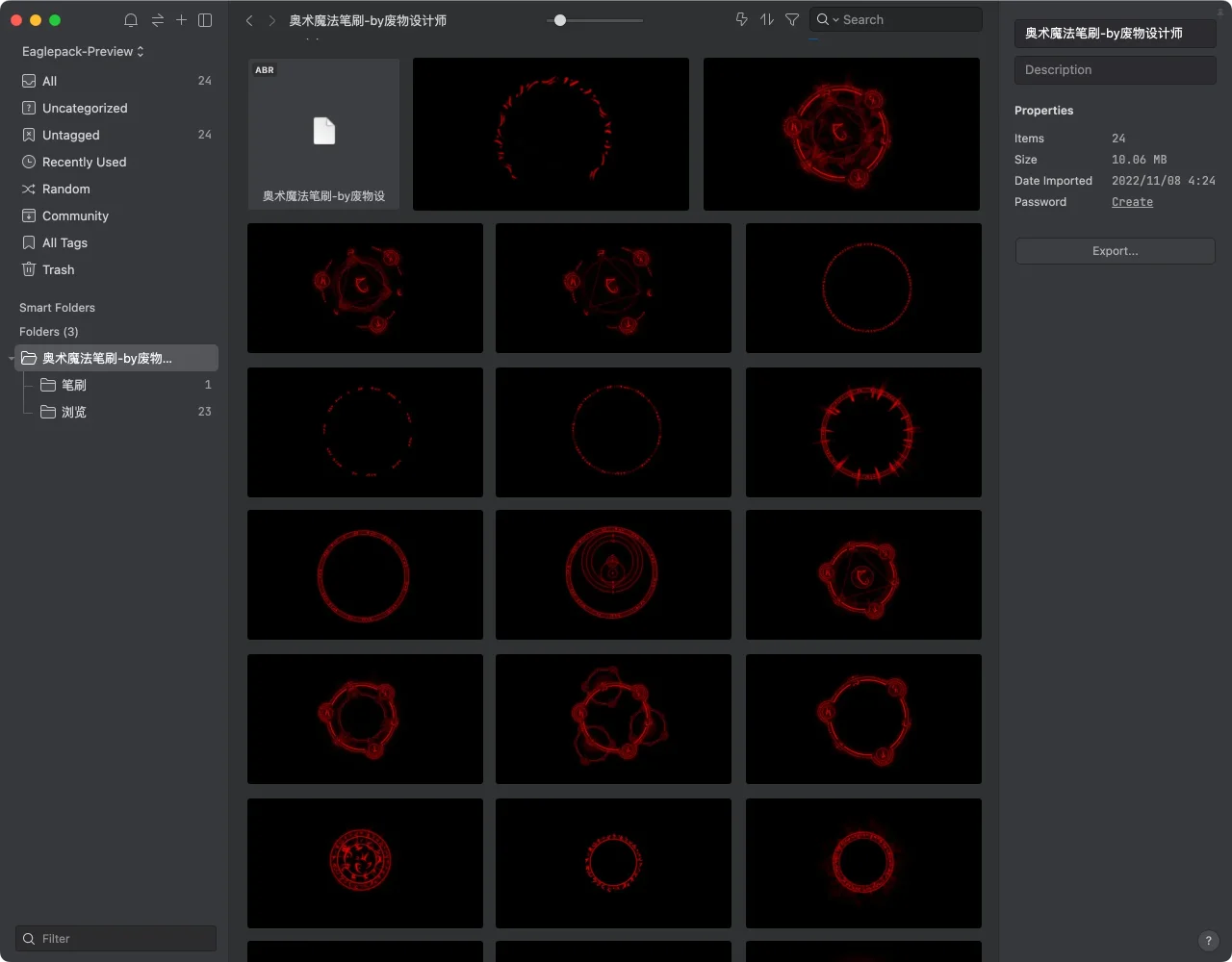Click the plus icon in sidebar header
Screen dimensions: 1232x962
click(x=181, y=19)
